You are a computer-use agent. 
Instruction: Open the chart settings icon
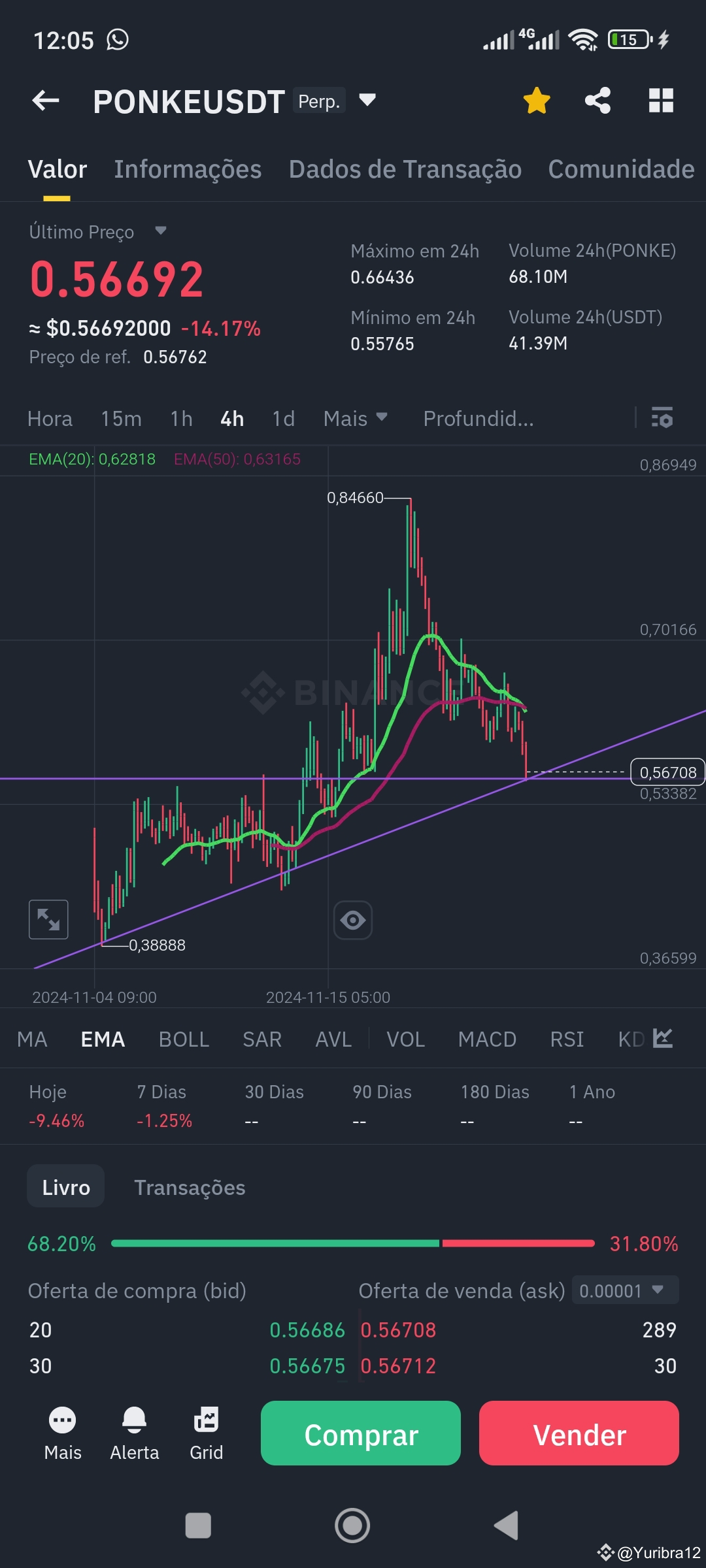(x=662, y=418)
